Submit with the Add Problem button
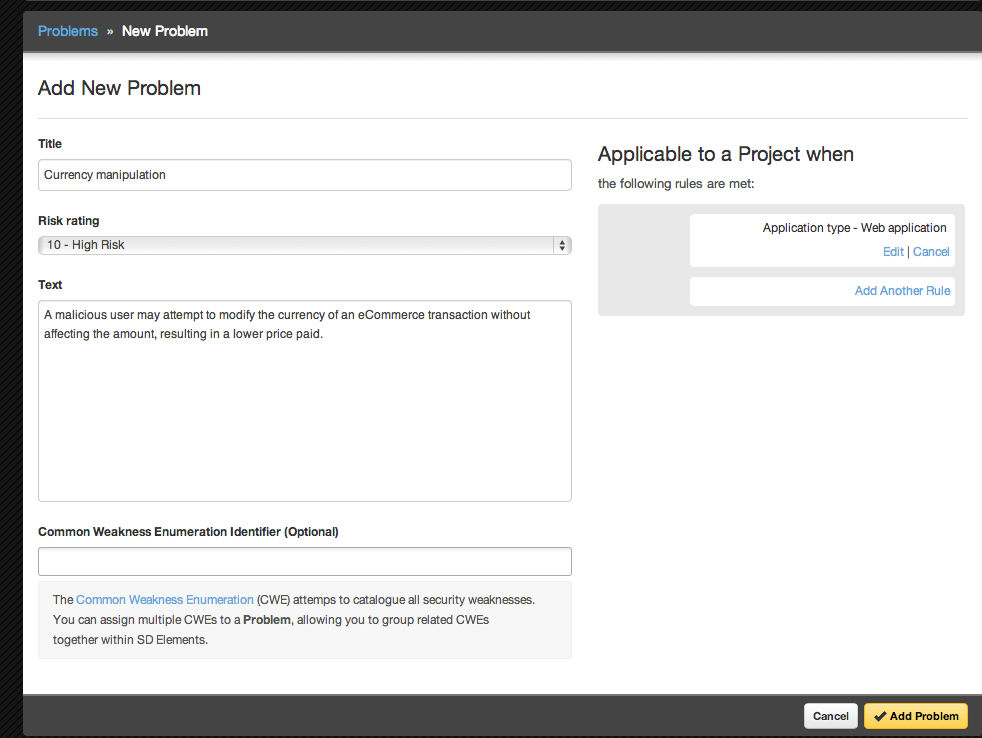 (915, 716)
